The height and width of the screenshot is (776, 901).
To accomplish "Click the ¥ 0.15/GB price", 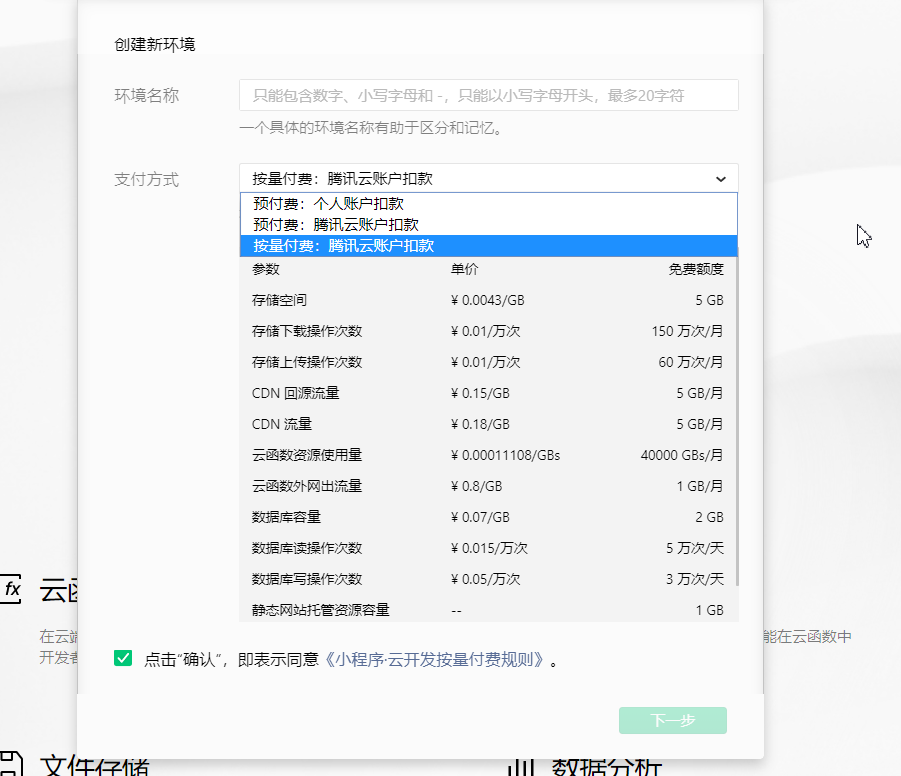I will (x=480, y=393).
